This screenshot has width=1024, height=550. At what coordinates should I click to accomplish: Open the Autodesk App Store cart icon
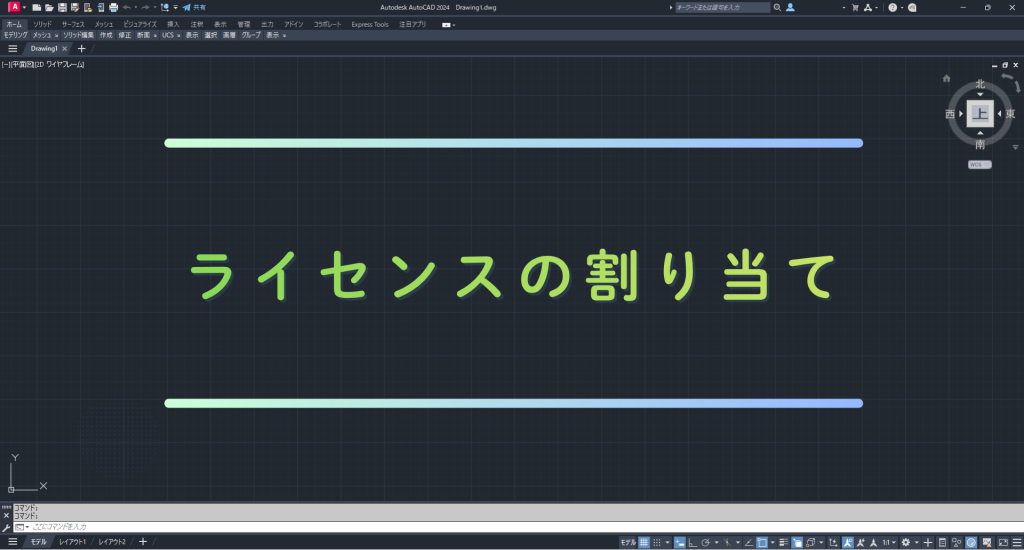(854, 7)
